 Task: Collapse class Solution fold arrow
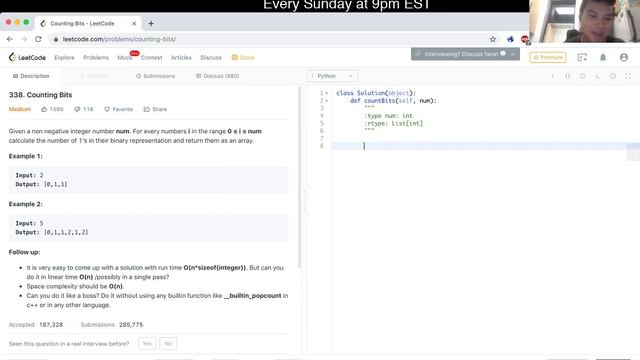coord(327,93)
